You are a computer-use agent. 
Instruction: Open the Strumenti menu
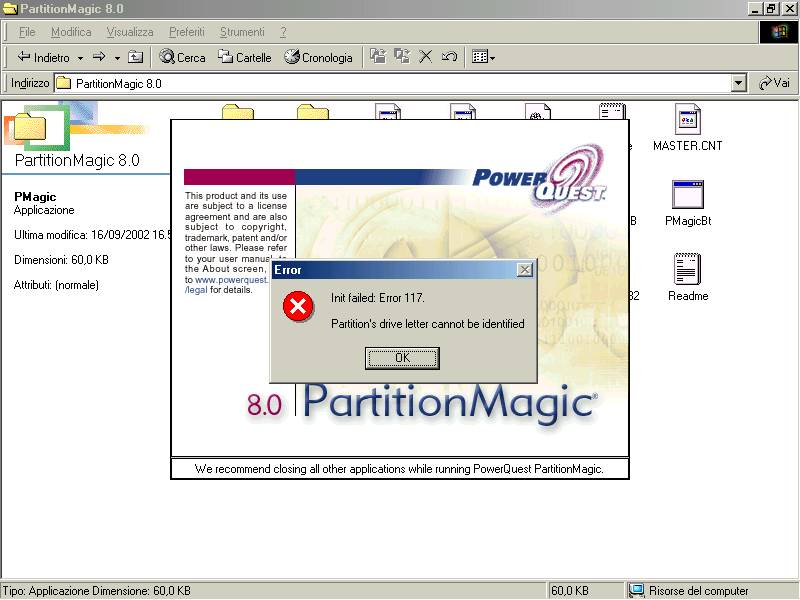coord(242,32)
